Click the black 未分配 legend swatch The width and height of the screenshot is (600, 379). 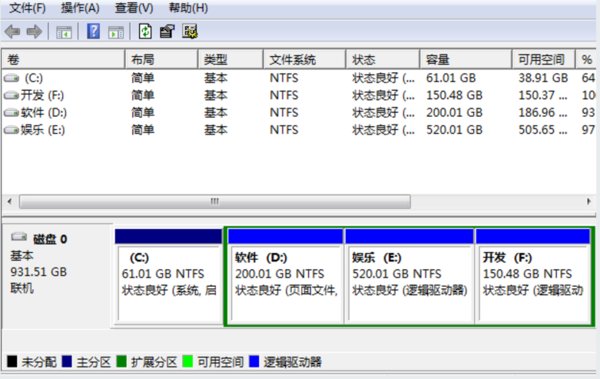[12, 361]
